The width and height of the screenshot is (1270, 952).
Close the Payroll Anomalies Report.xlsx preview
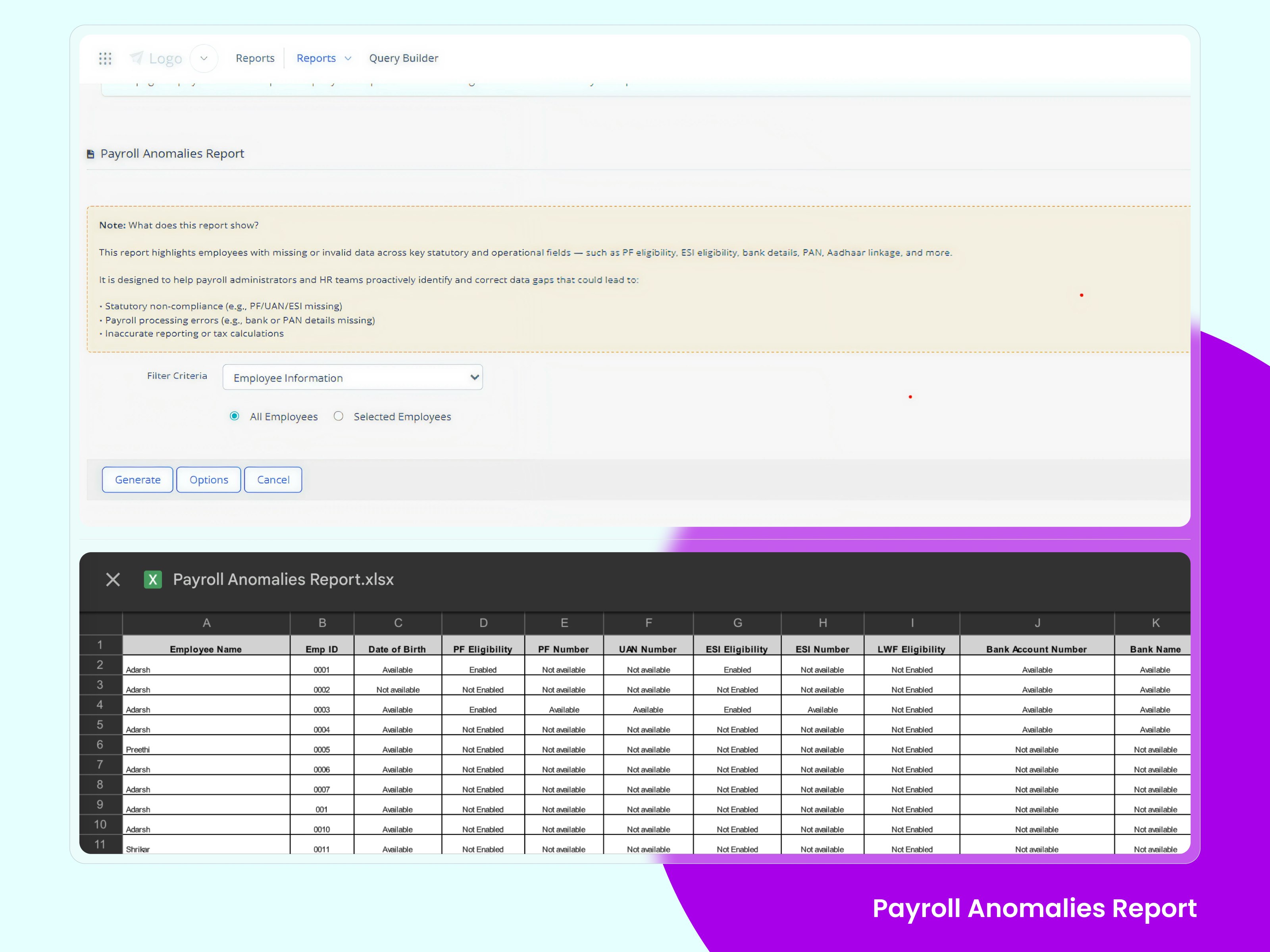click(113, 580)
